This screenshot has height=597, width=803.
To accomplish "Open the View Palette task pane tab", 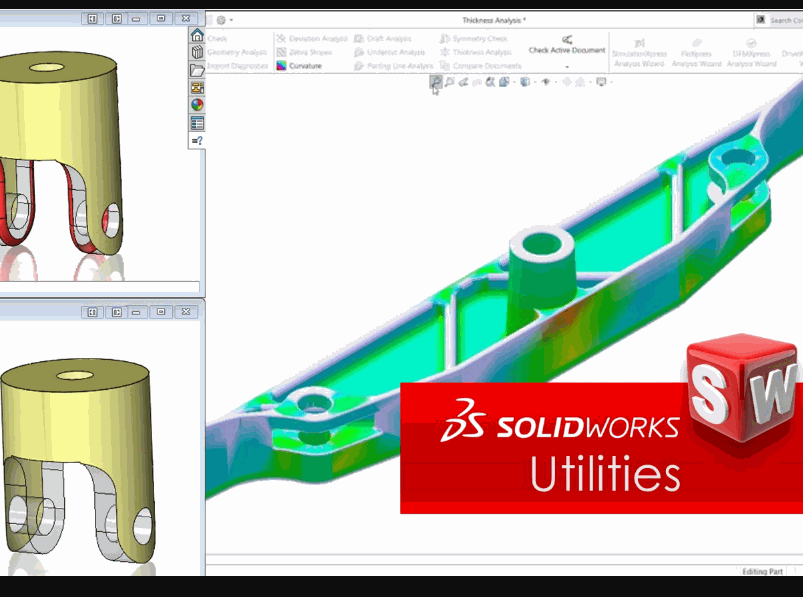I will click(x=197, y=88).
